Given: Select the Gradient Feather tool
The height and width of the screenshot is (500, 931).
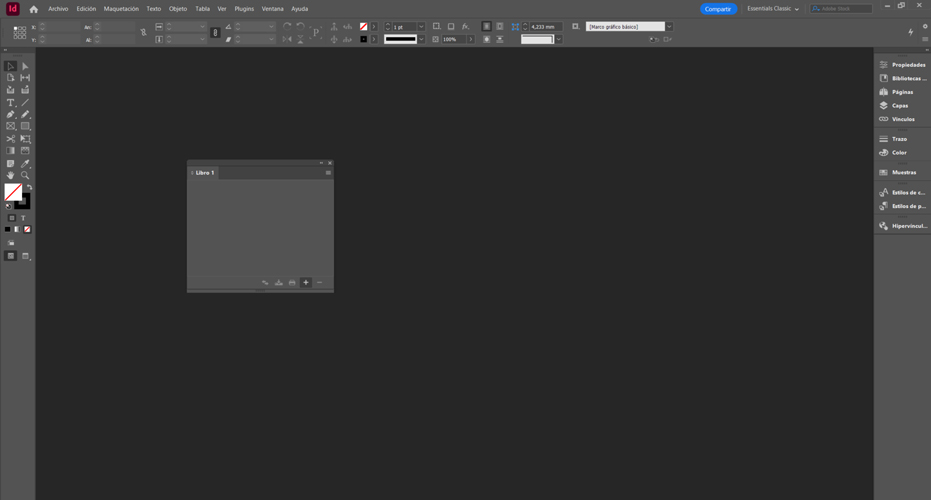Looking at the screenshot, I should pos(25,151).
